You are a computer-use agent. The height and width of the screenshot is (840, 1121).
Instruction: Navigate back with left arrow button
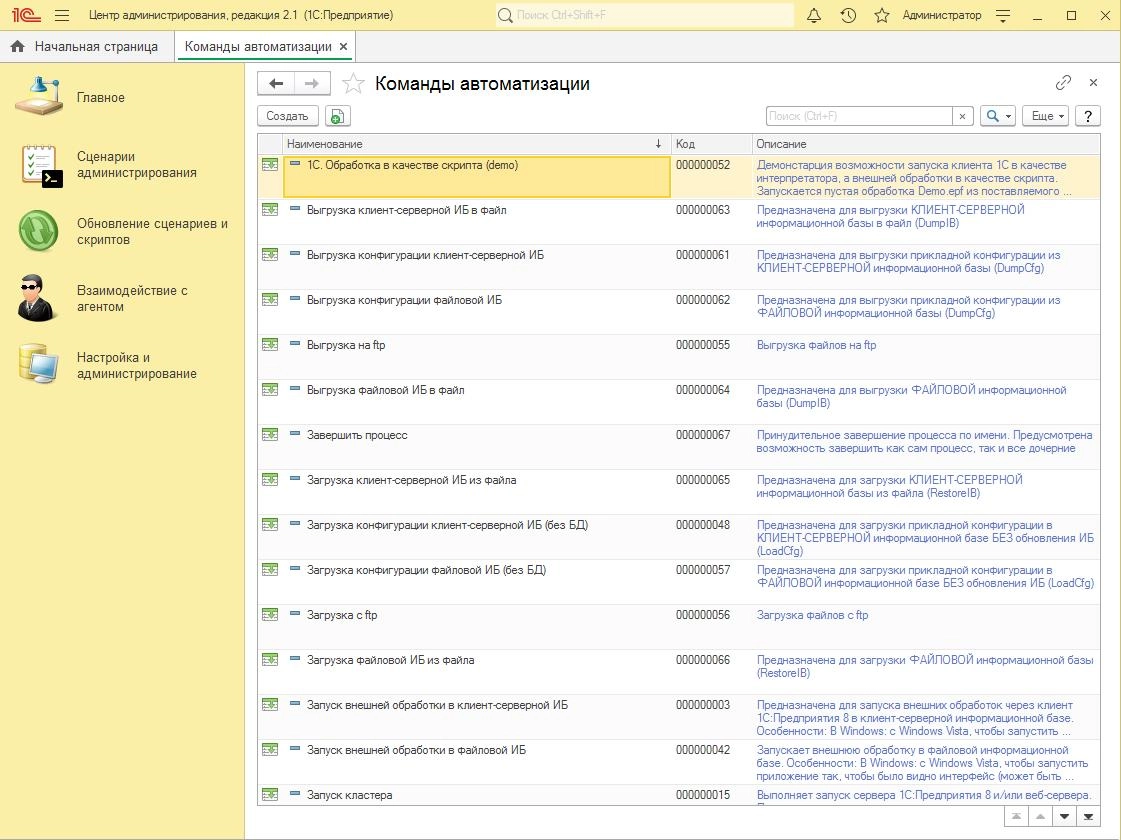coord(276,84)
